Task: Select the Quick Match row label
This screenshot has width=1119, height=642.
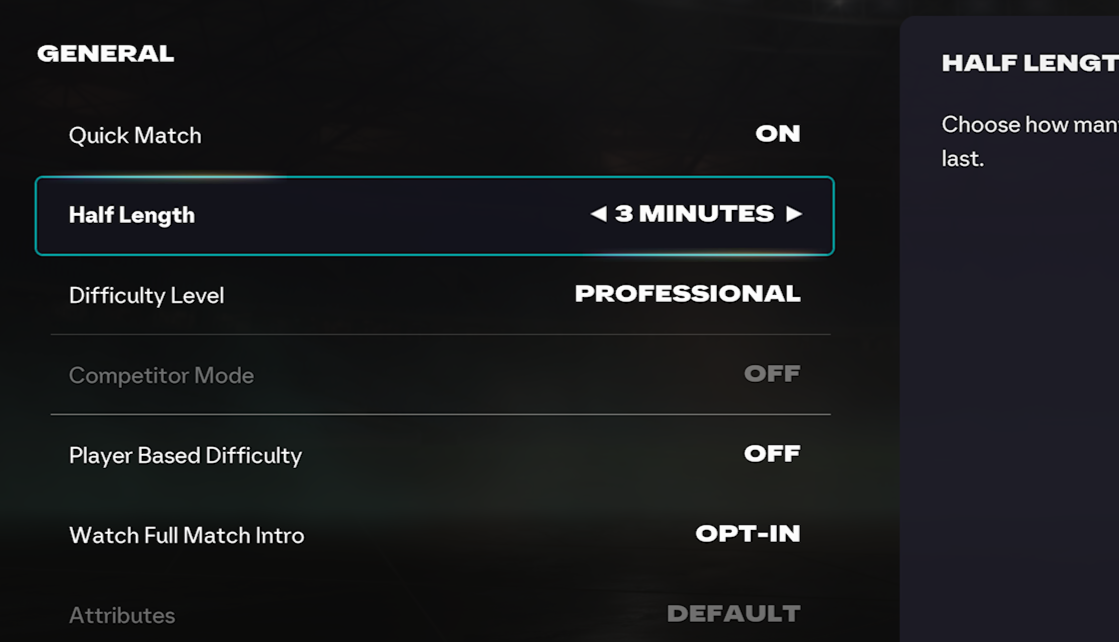Action: (135, 136)
